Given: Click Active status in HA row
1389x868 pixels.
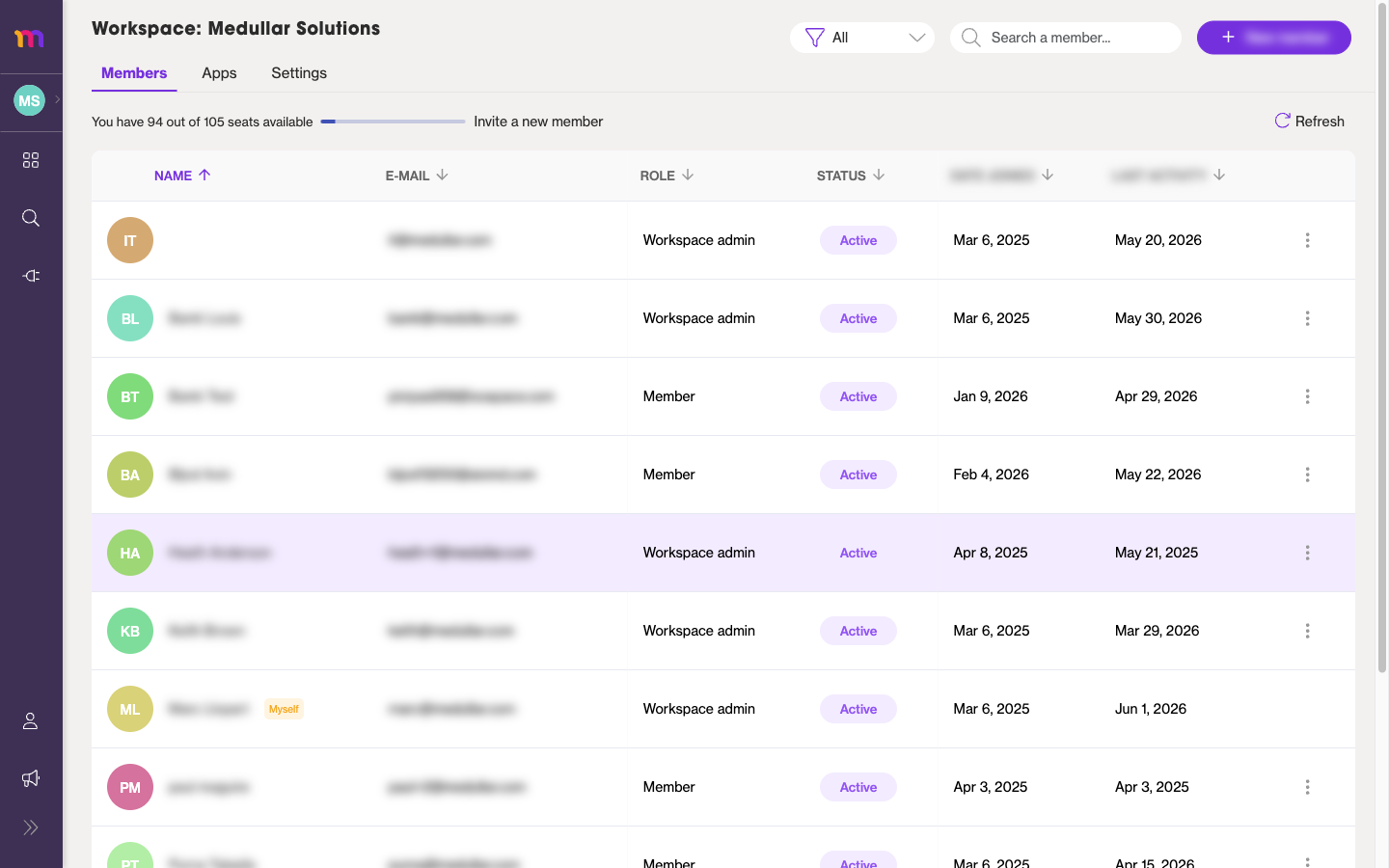Looking at the screenshot, I should coord(858,553).
